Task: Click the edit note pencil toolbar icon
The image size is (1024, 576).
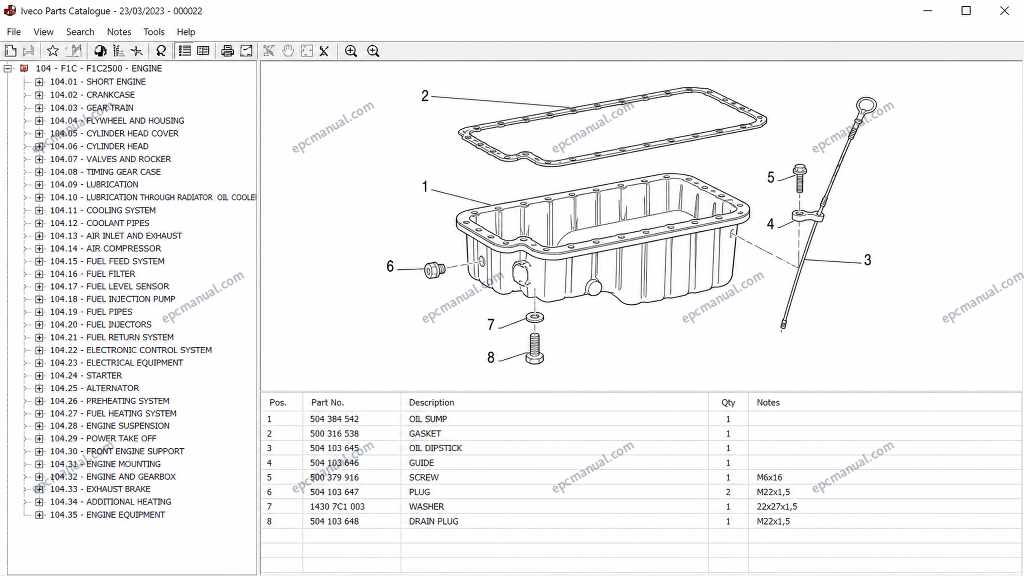Action: pyautogui.click(x=74, y=51)
